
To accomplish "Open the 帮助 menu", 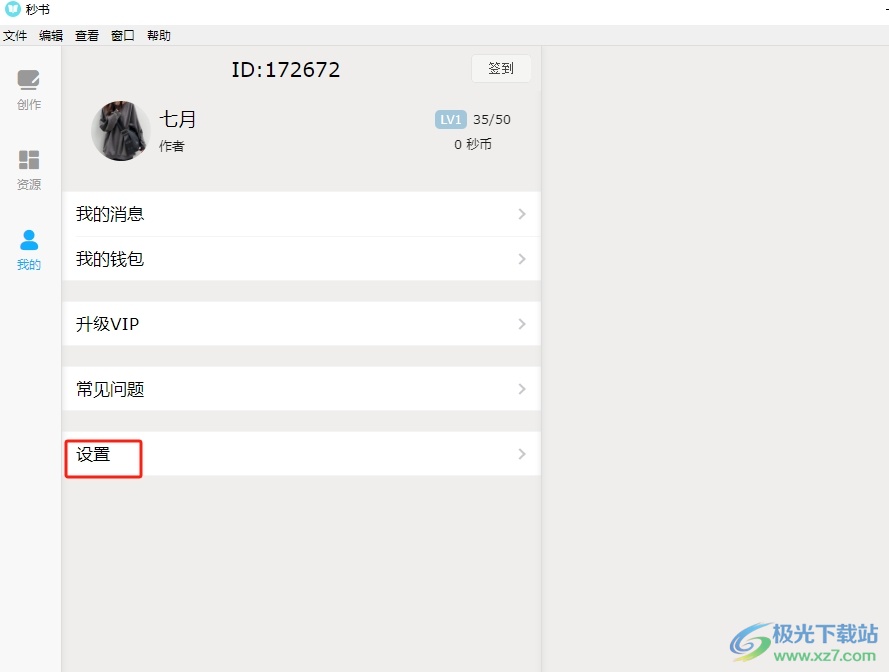I will [x=159, y=36].
